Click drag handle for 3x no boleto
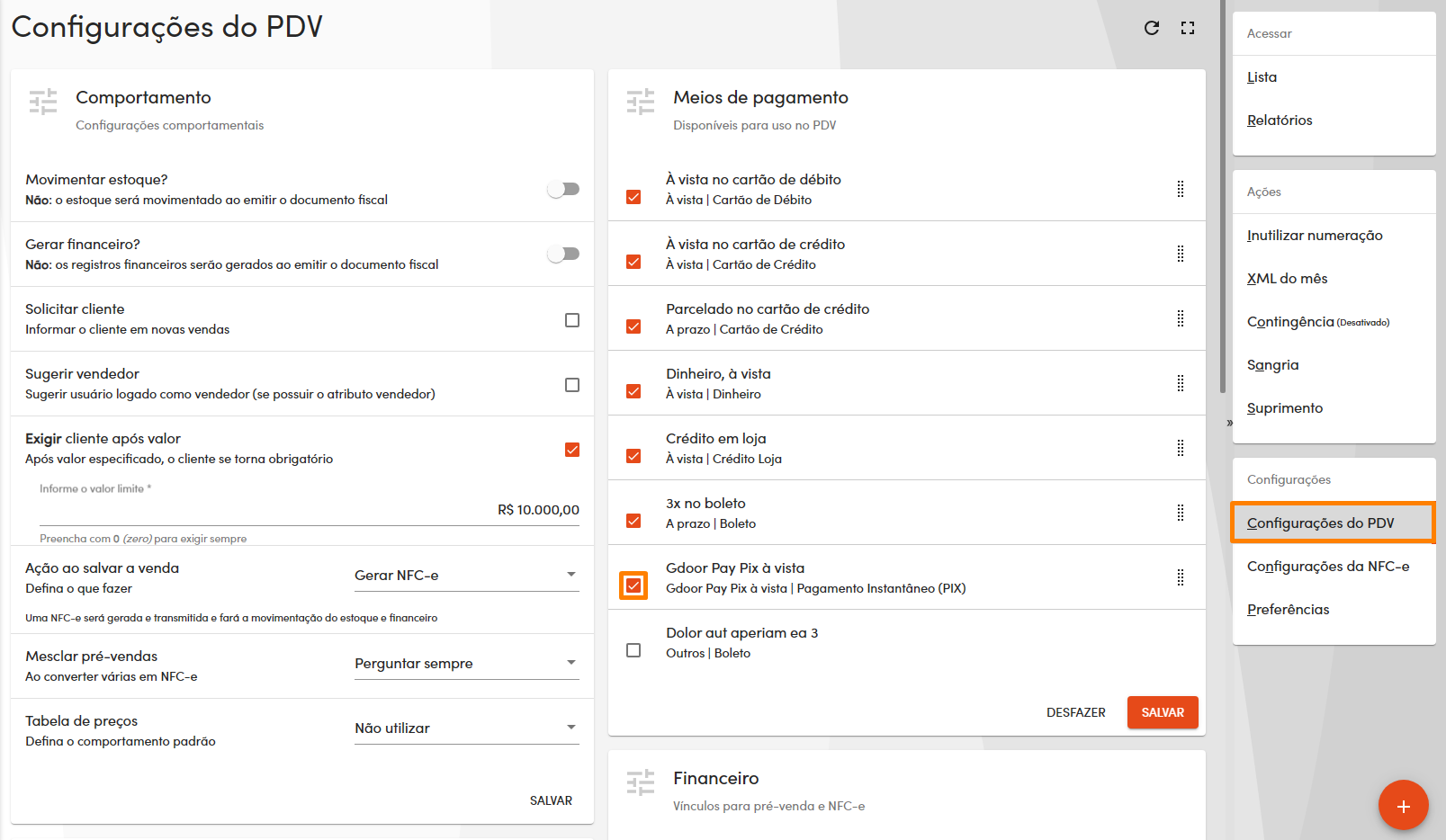 click(x=1181, y=513)
